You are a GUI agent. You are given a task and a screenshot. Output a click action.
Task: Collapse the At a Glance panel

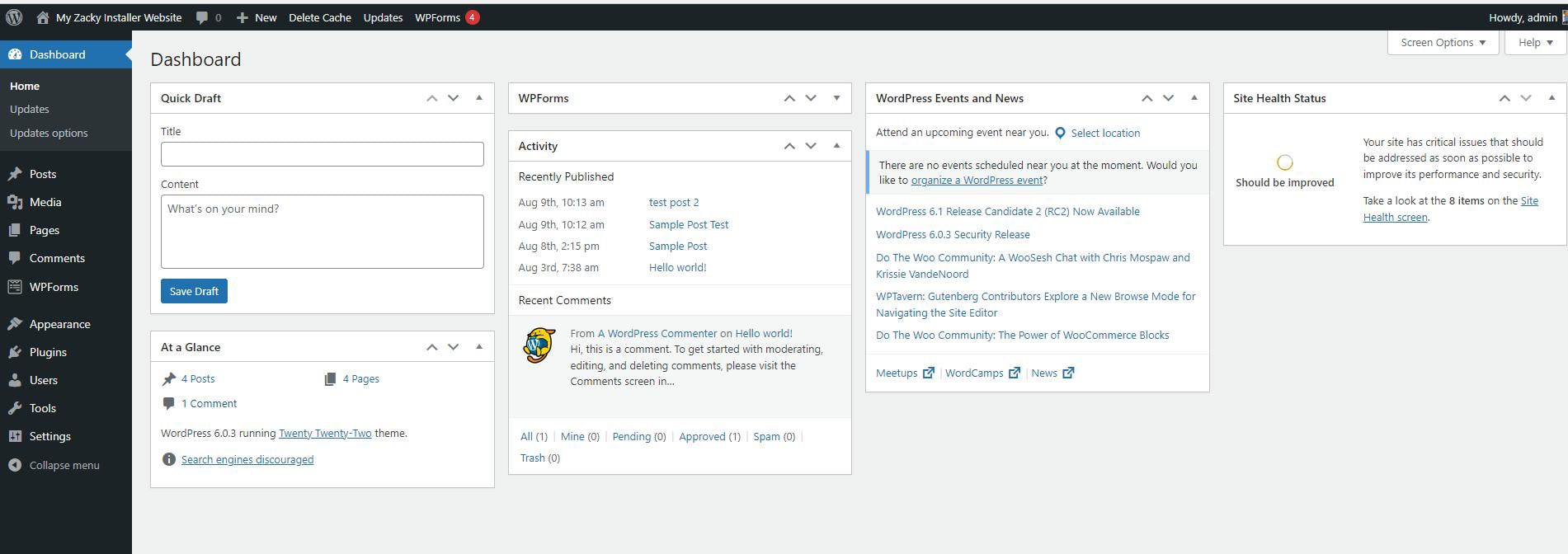click(x=479, y=347)
